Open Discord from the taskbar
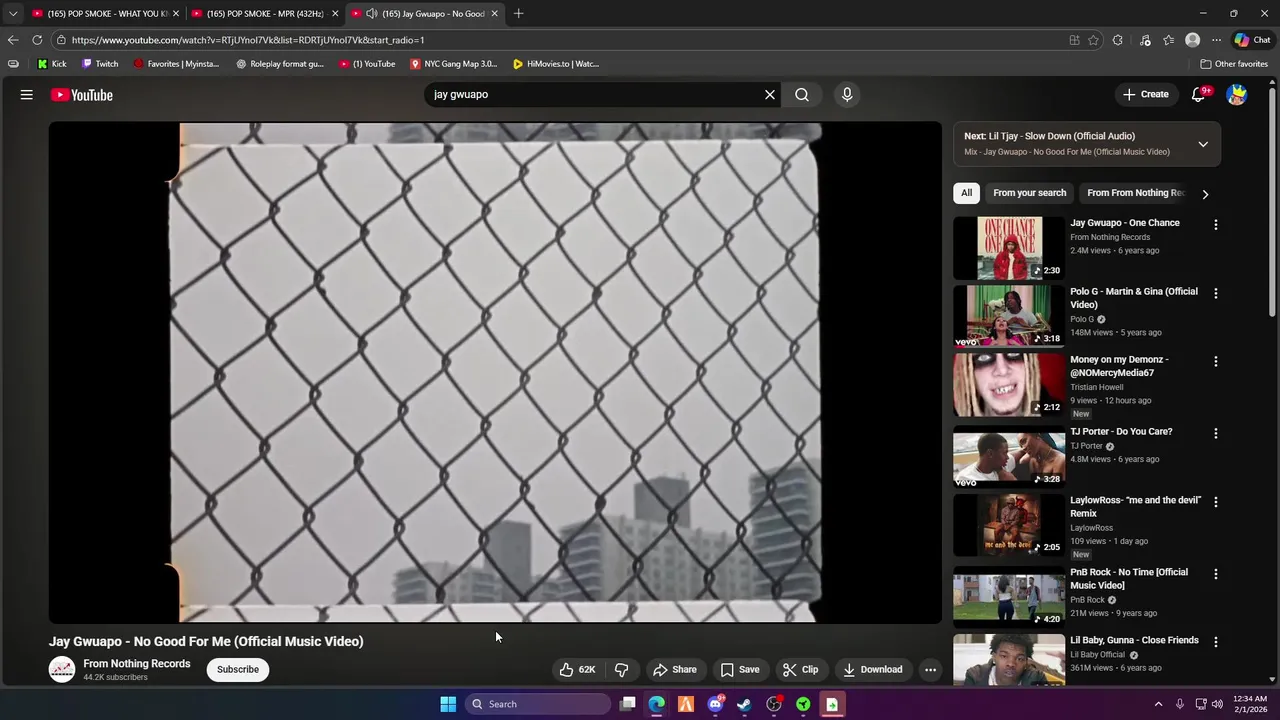 click(715, 704)
